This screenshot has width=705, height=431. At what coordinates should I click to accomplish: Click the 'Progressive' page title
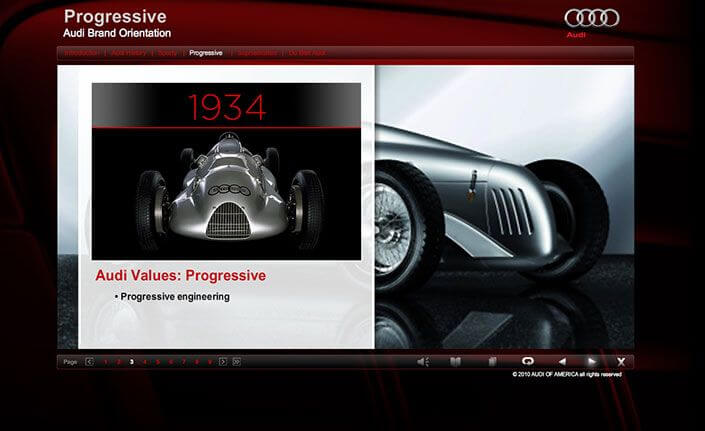click(115, 17)
